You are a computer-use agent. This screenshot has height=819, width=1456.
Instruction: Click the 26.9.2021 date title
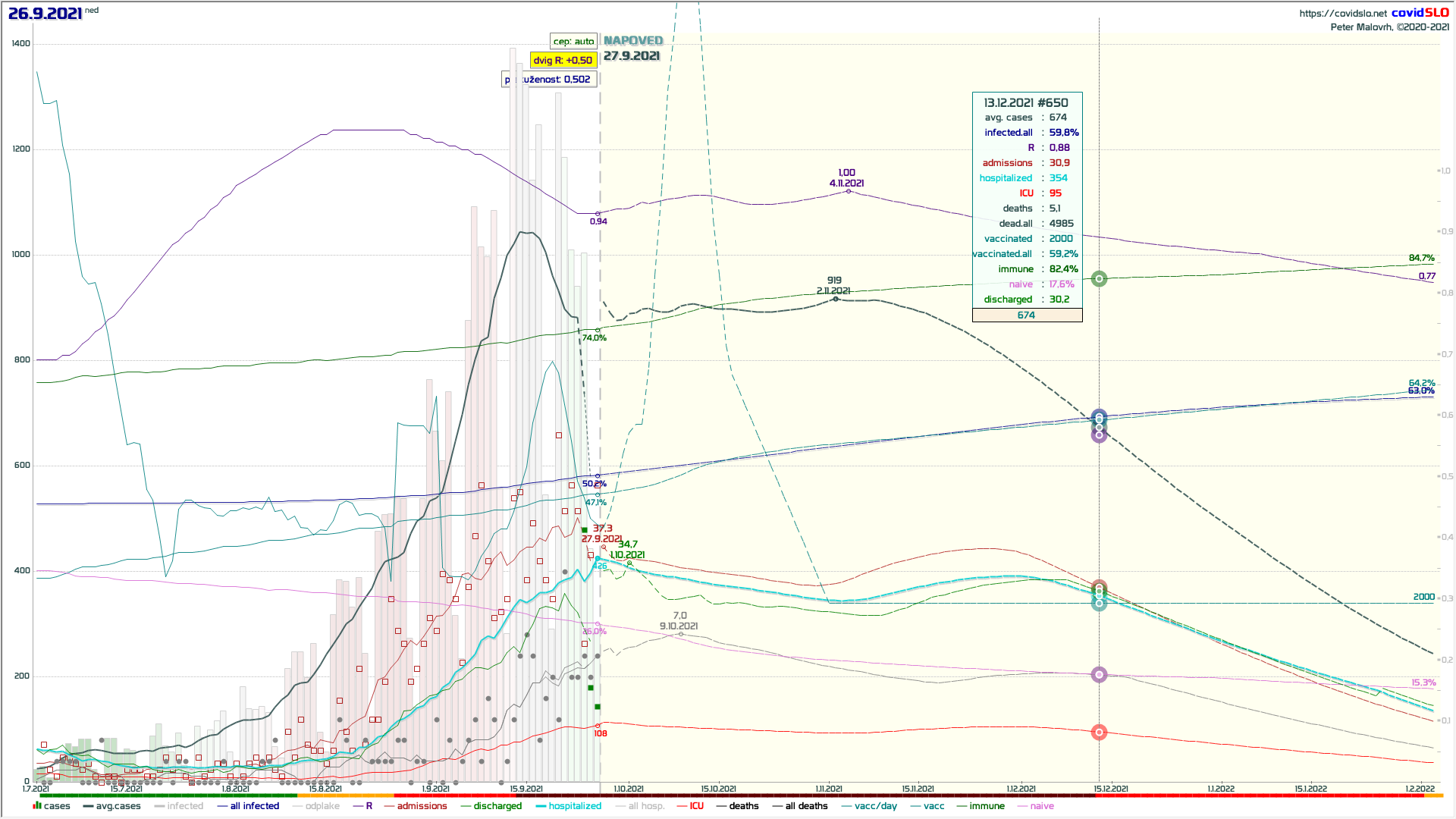[45, 13]
